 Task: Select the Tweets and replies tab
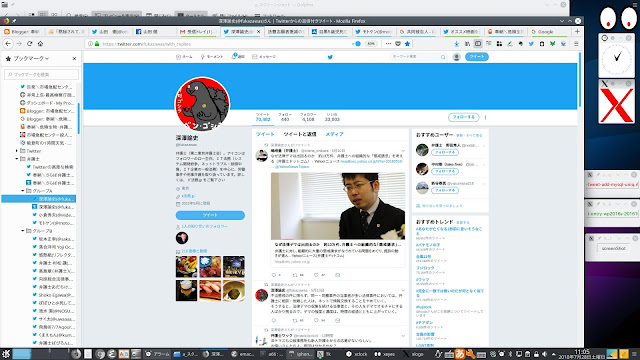(x=300, y=134)
